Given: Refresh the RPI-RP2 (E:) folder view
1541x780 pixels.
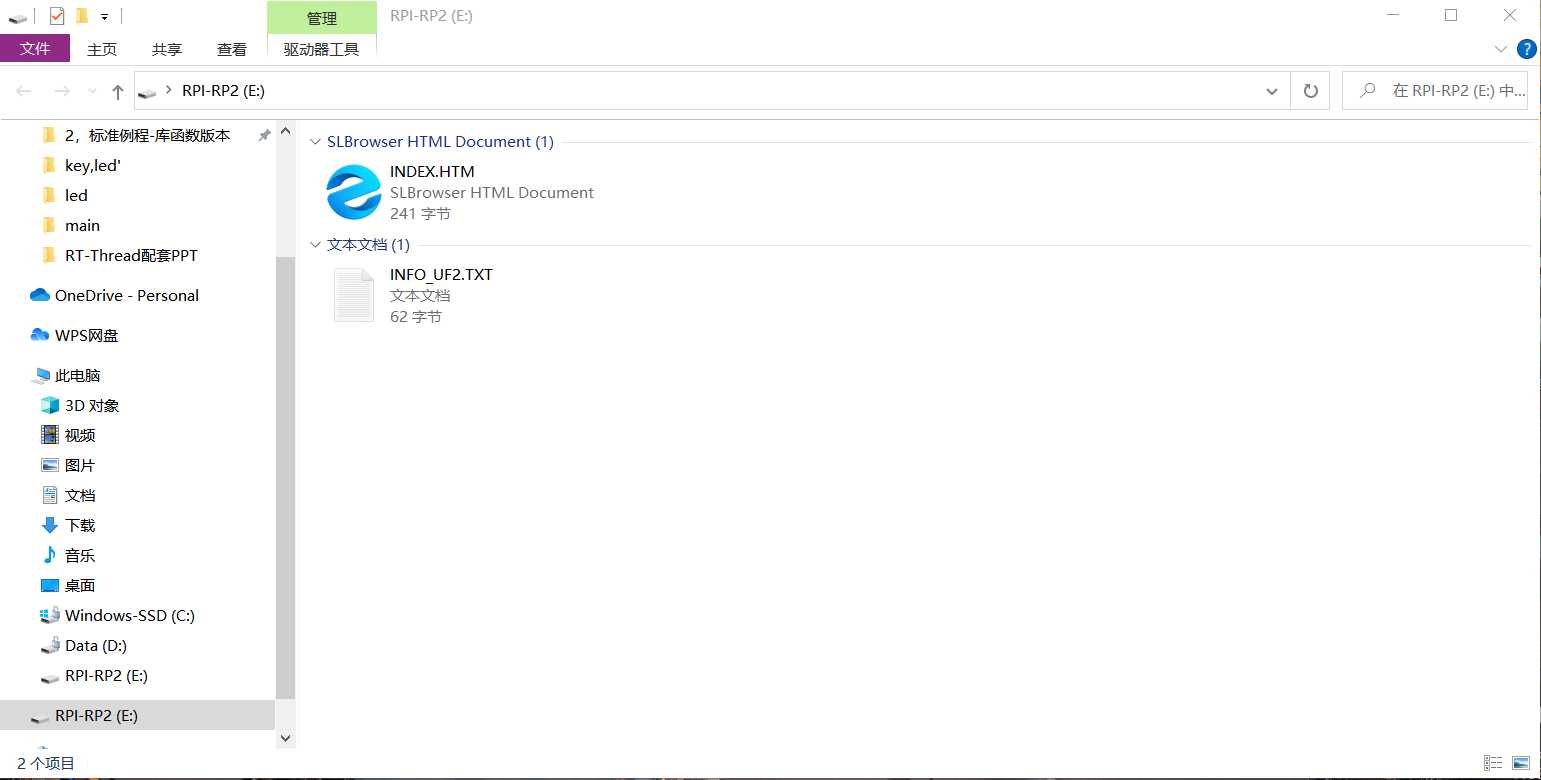Looking at the screenshot, I should (1310, 91).
